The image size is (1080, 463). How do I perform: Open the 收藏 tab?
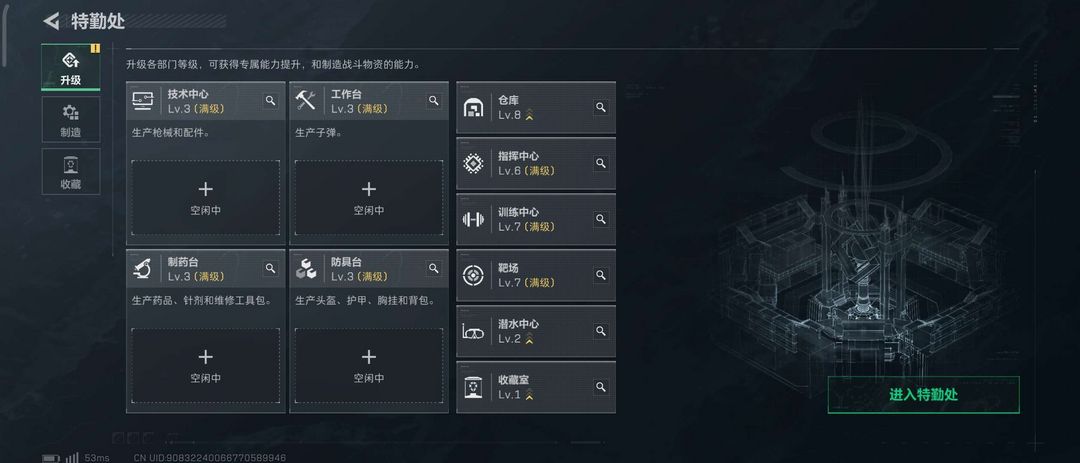(70, 172)
